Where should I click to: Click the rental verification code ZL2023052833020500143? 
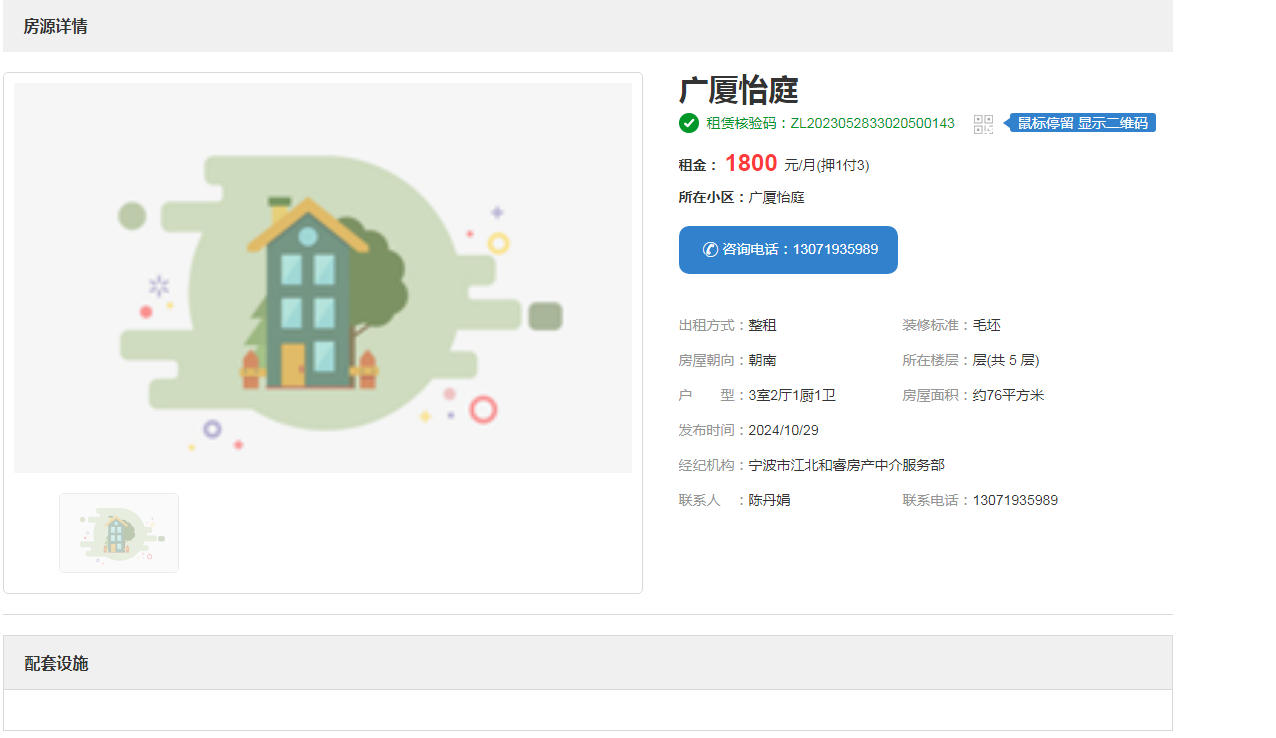[872, 123]
